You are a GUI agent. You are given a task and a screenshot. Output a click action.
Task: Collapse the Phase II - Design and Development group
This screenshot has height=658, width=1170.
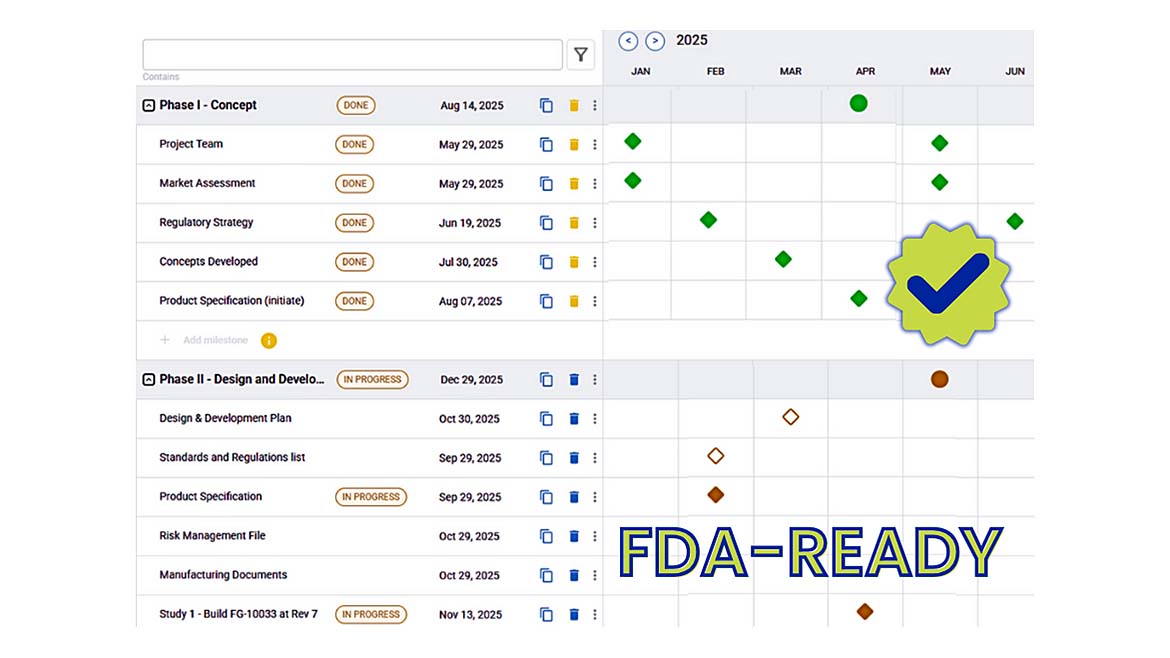tap(148, 379)
